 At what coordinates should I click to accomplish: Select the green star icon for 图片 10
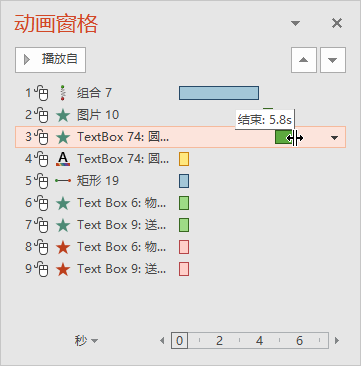[x=63, y=115]
